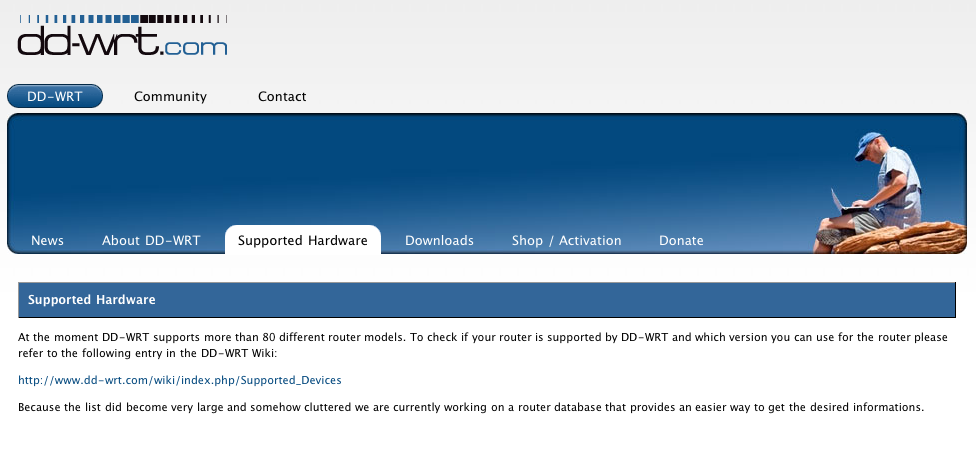976x450 pixels.
Task: Click the paragraph about 80 router models
Action: click(483, 345)
